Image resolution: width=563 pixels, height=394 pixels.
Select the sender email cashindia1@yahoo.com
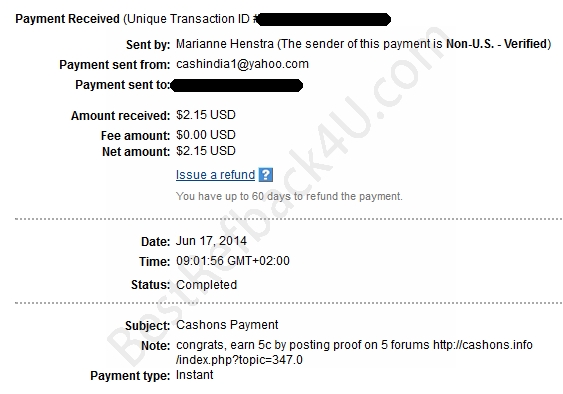click(x=242, y=64)
